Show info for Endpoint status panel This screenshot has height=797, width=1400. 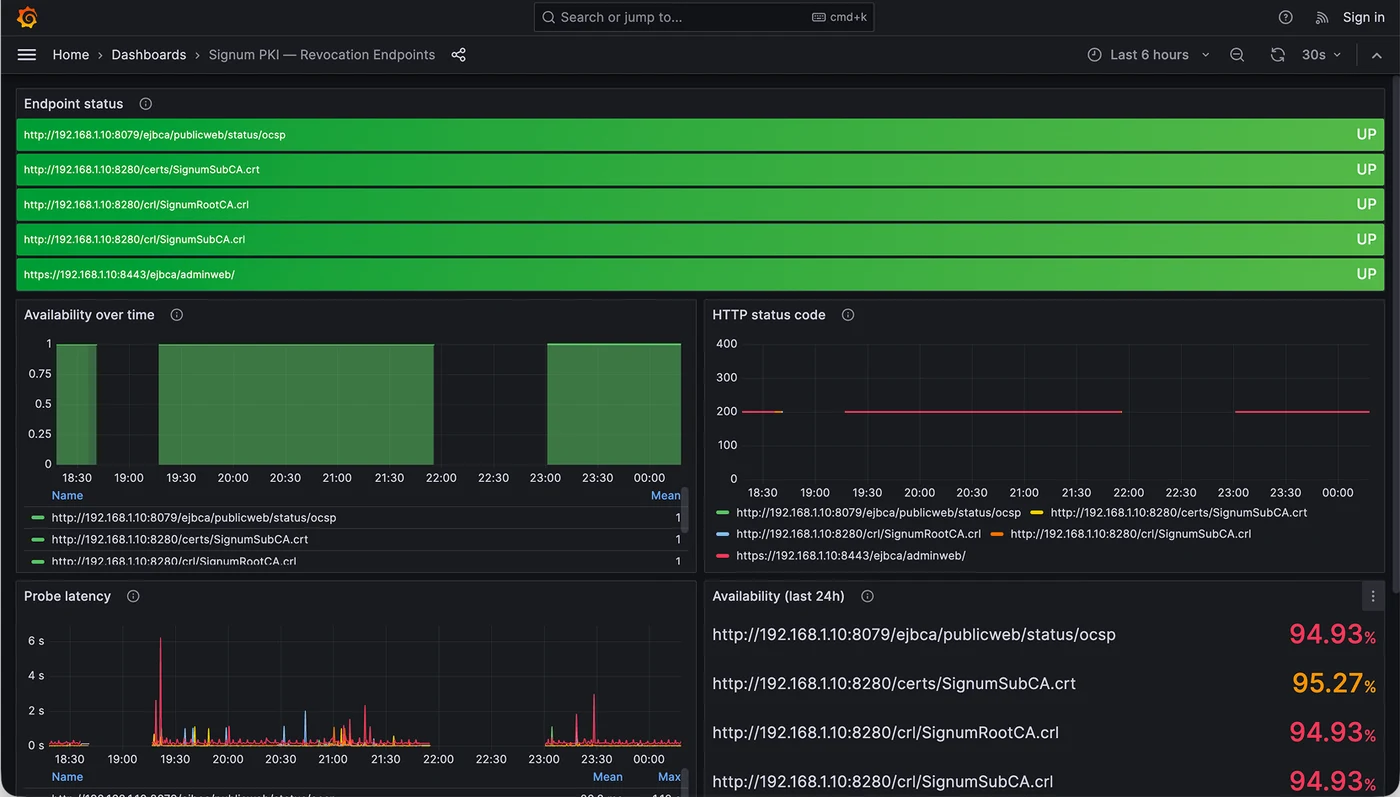click(146, 104)
